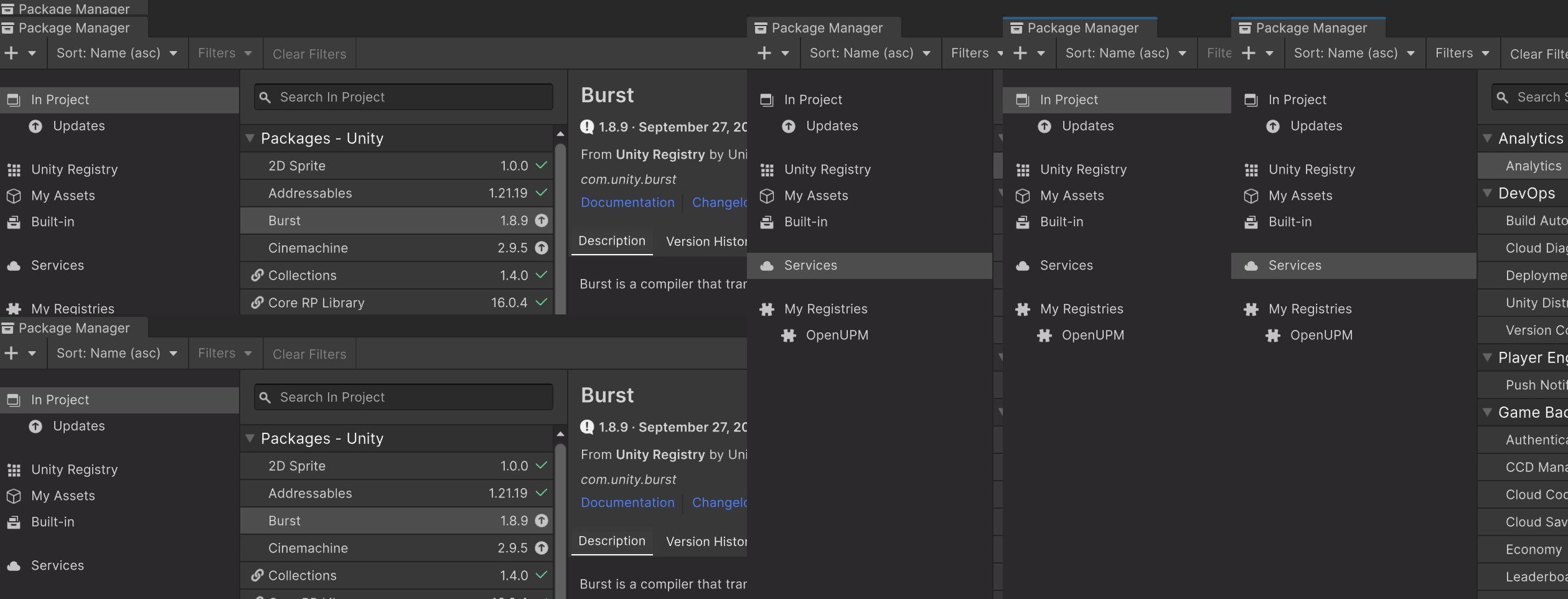The image size is (1568, 599).
Task: Switch to the Version History tab
Action: click(x=706, y=241)
